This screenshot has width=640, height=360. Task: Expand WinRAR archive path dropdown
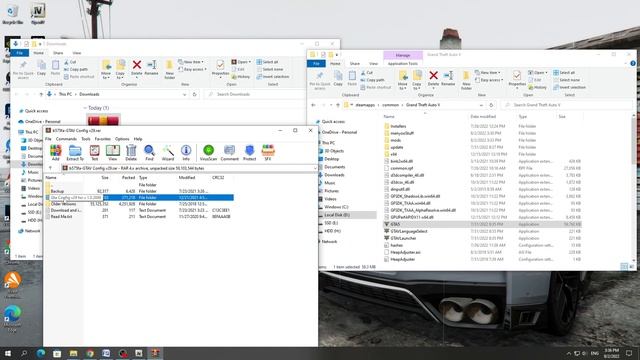click(315, 168)
